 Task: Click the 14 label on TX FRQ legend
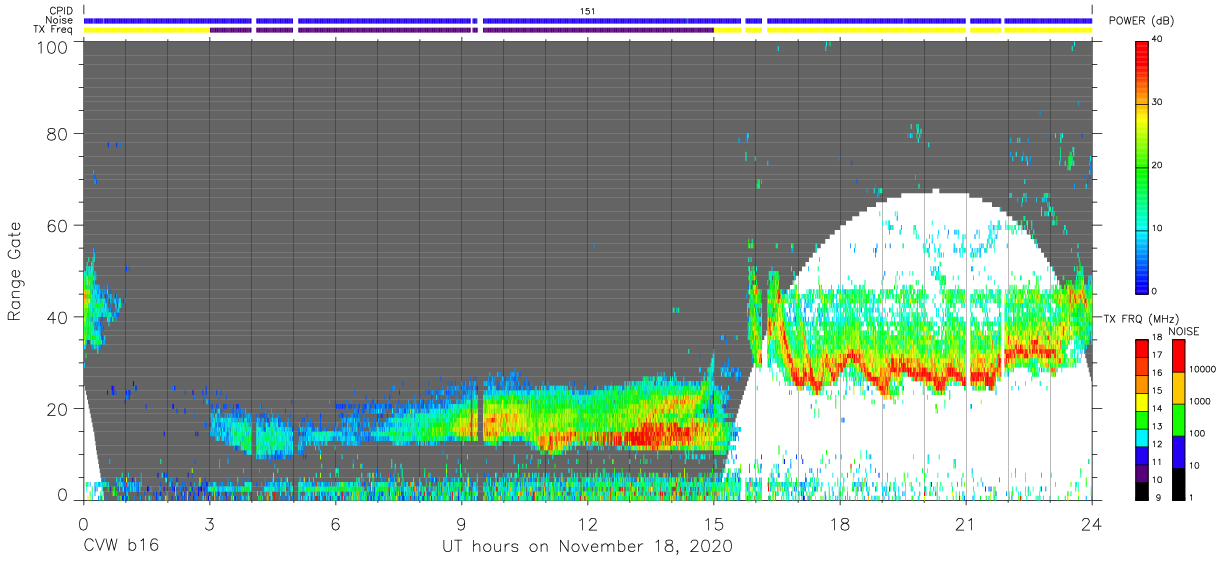tap(1157, 408)
